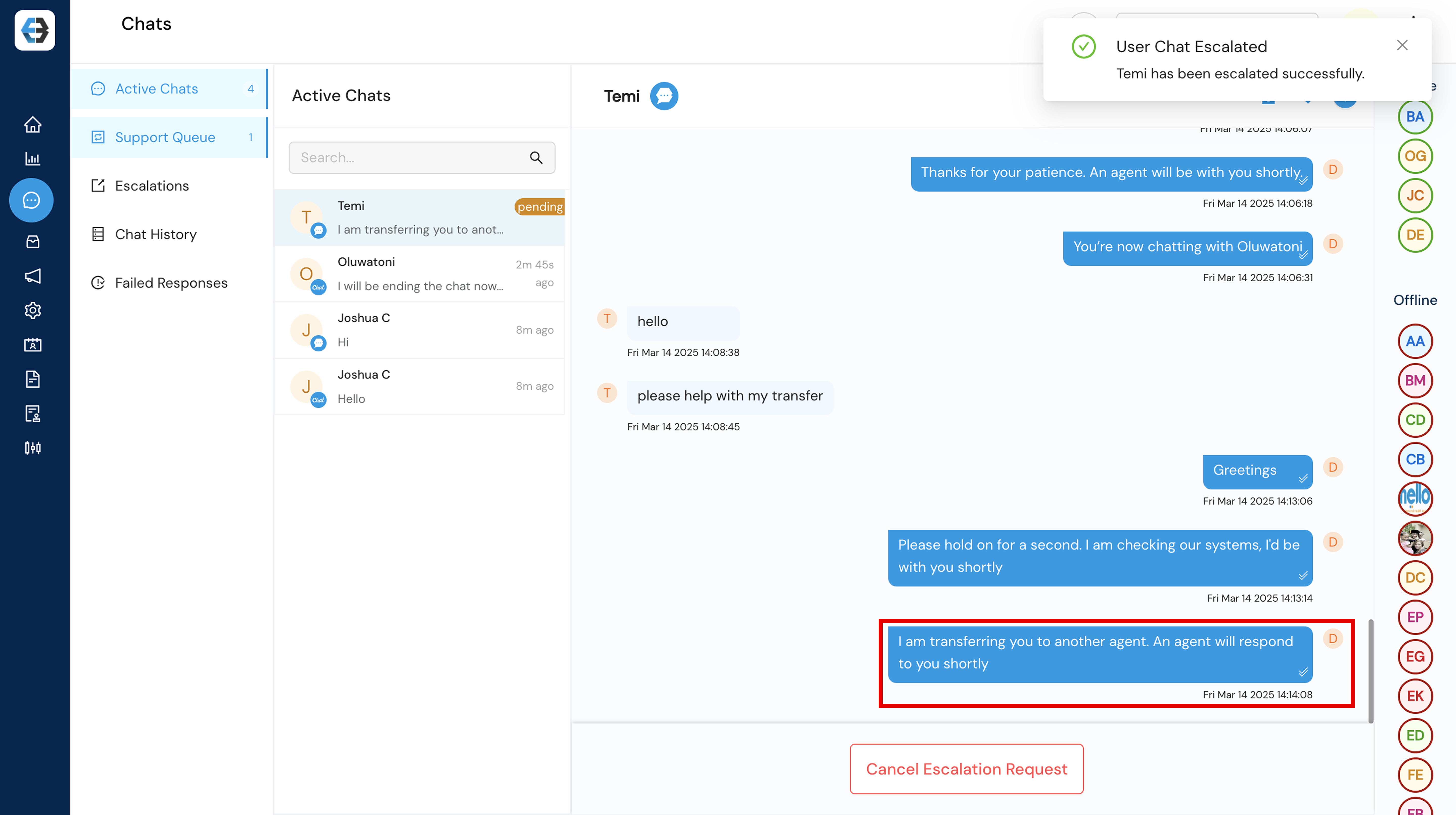Click the photo agent avatar in Offline list
Viewport: 1456px width, 815px height.
coord(1415,539)
